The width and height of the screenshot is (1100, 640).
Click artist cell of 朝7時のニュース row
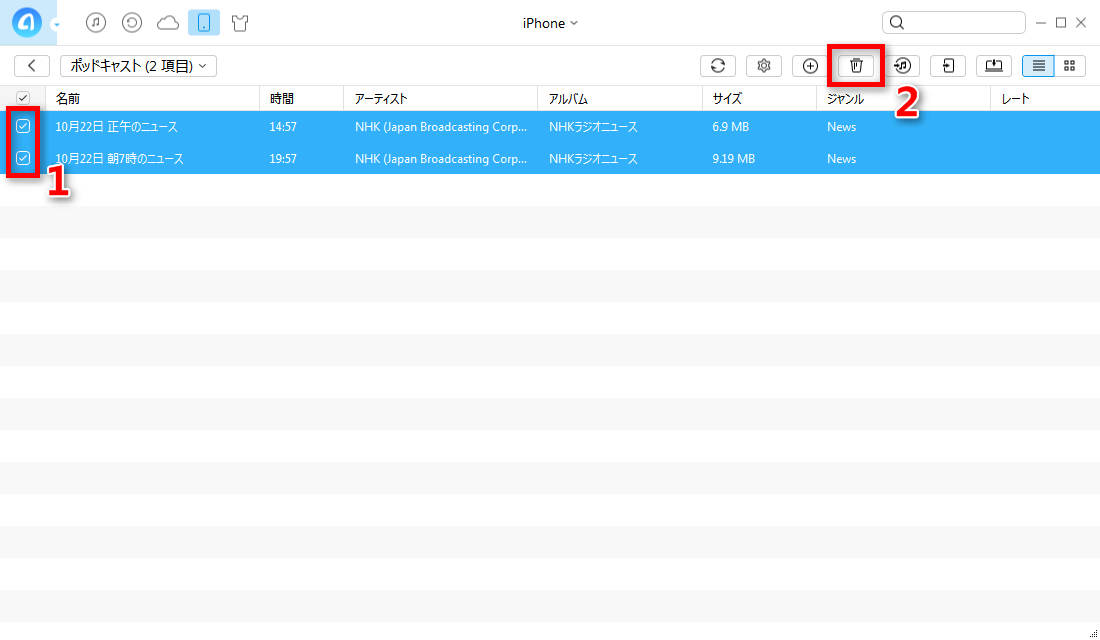coord(441,159)
